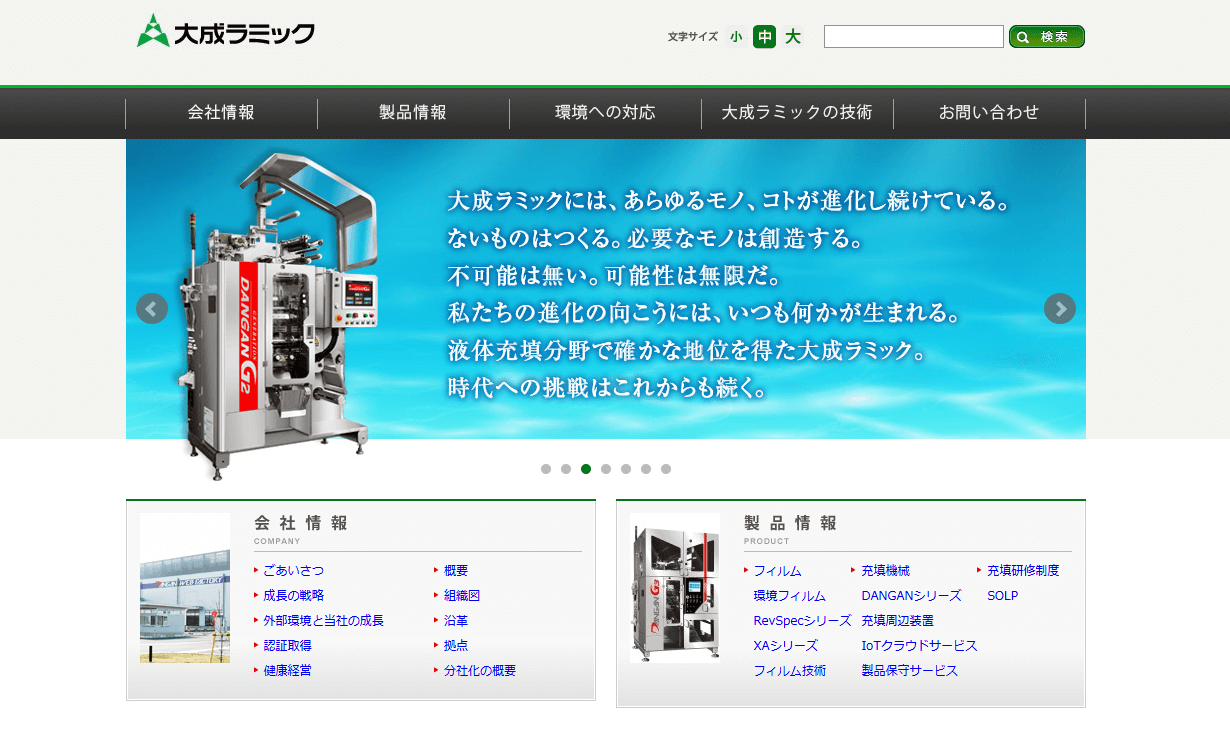Open the RevSpecシリーズ link
Viewport: 1230px width, 730px height.
click(803, 621)
